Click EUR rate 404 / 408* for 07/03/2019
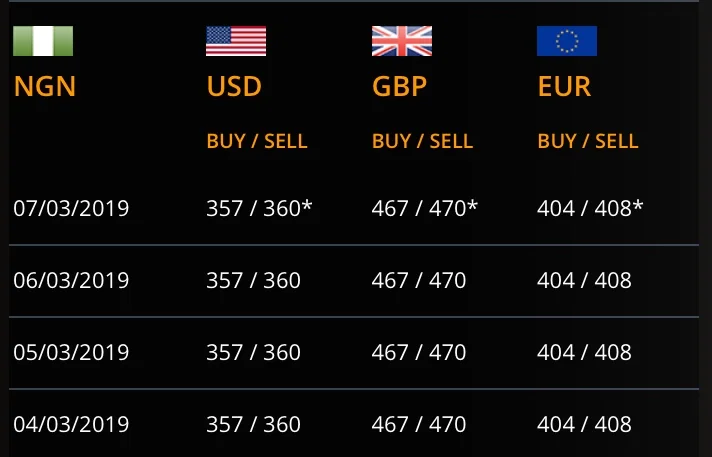The image size is (712, 457). (590, 209)
